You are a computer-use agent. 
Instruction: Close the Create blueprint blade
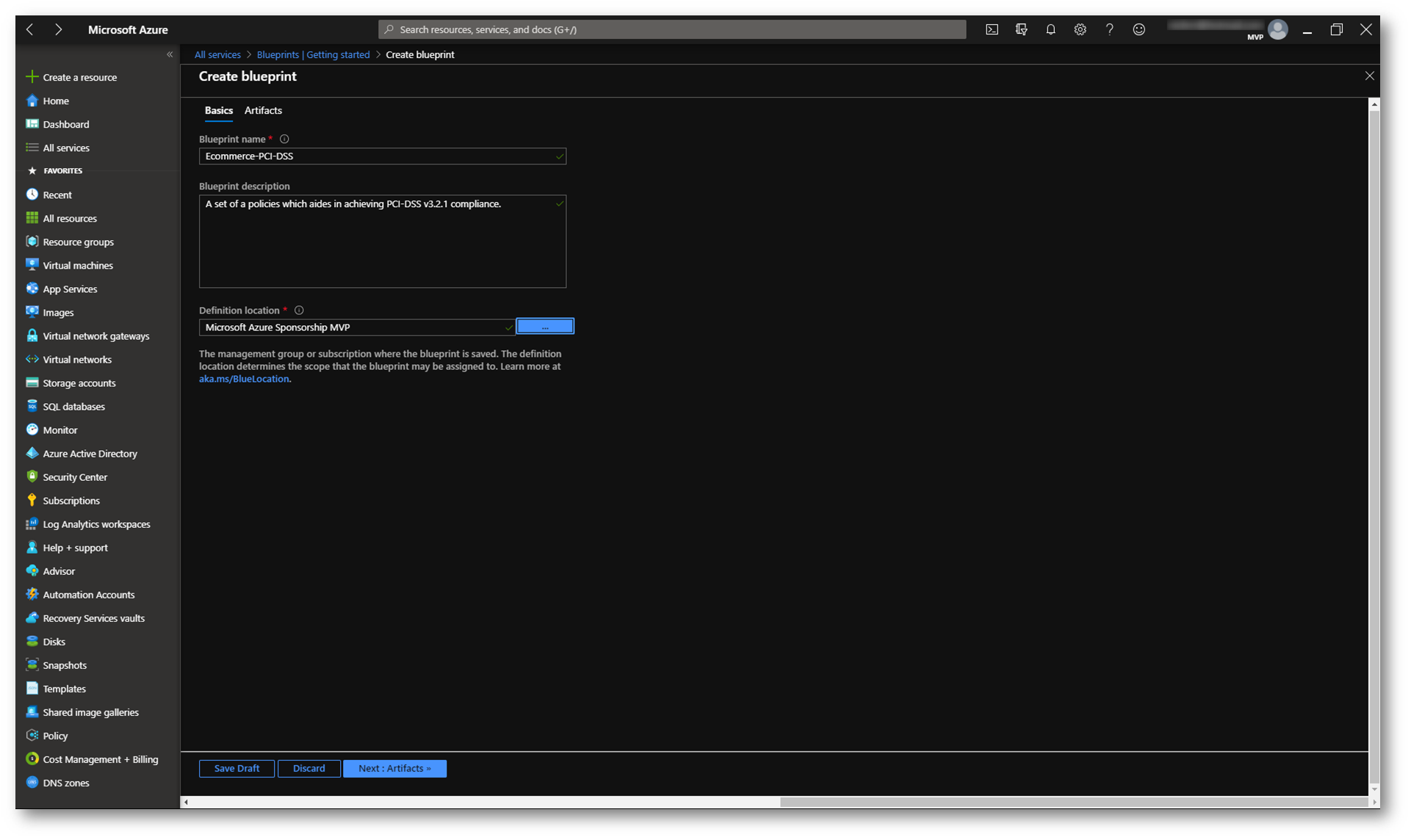[1369, 76]
